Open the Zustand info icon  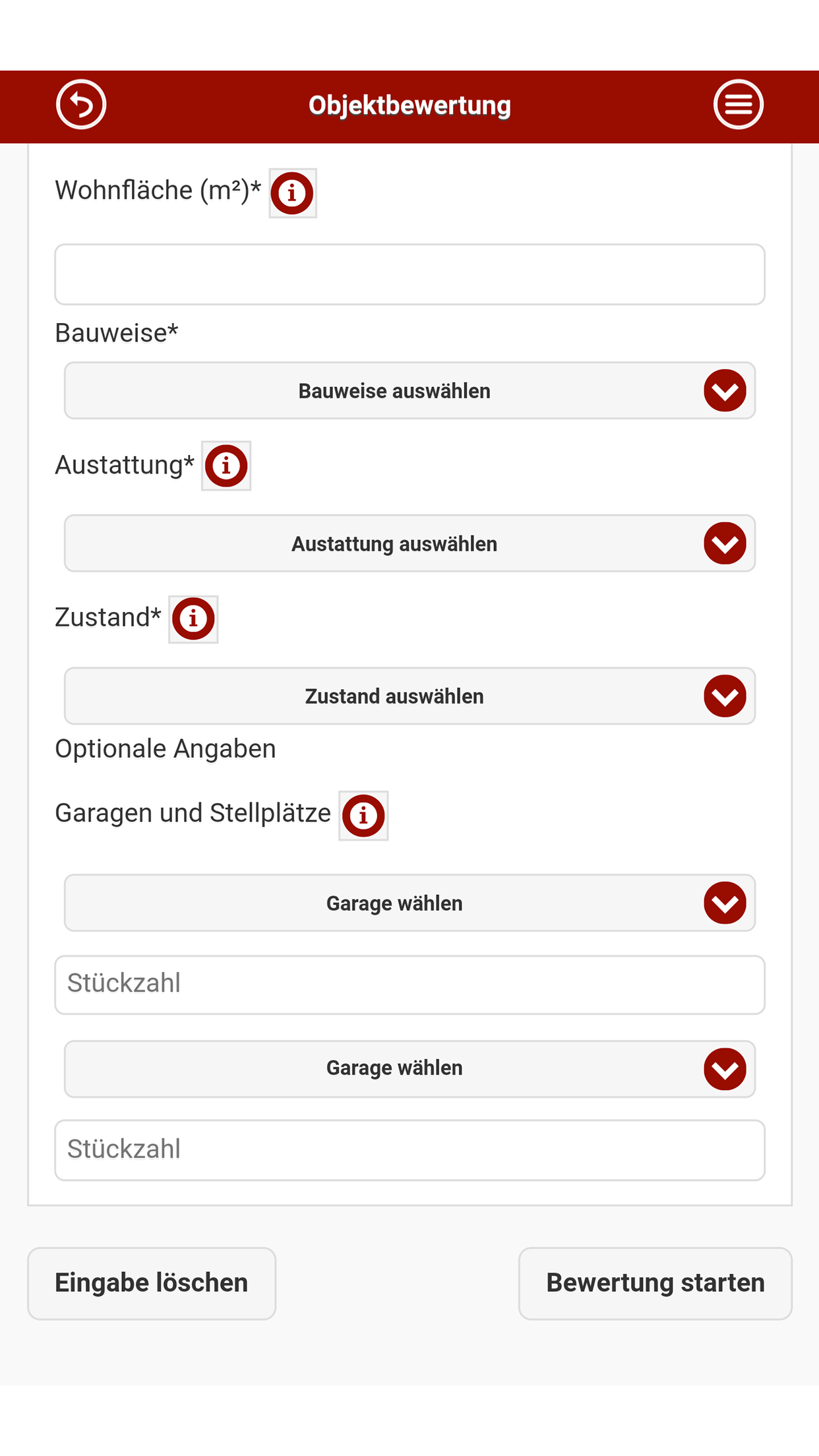193,619
